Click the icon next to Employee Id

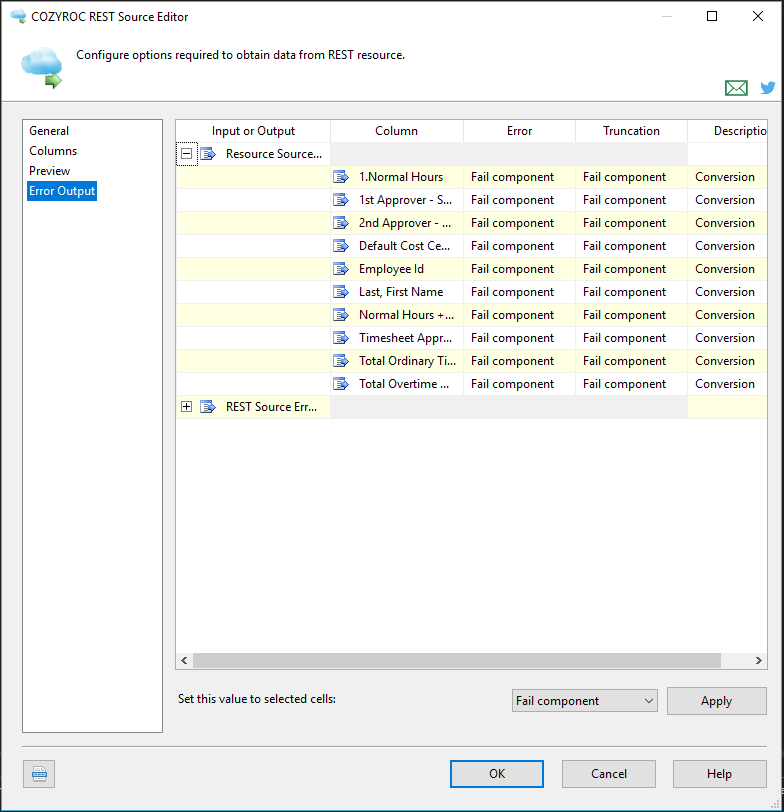click(x=341, y=269)
